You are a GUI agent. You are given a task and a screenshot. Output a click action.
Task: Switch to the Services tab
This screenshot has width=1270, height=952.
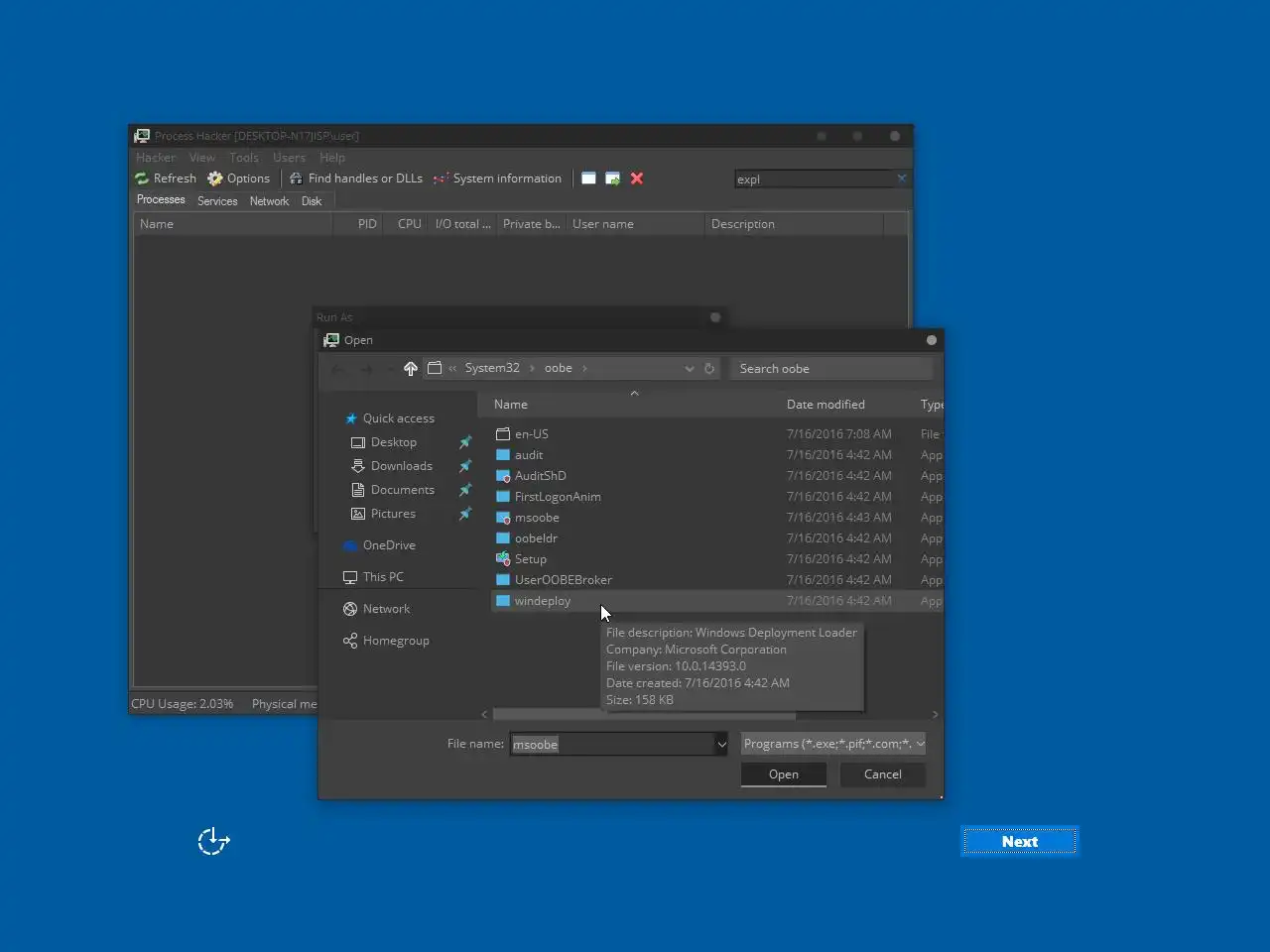(x=217, y=201)
